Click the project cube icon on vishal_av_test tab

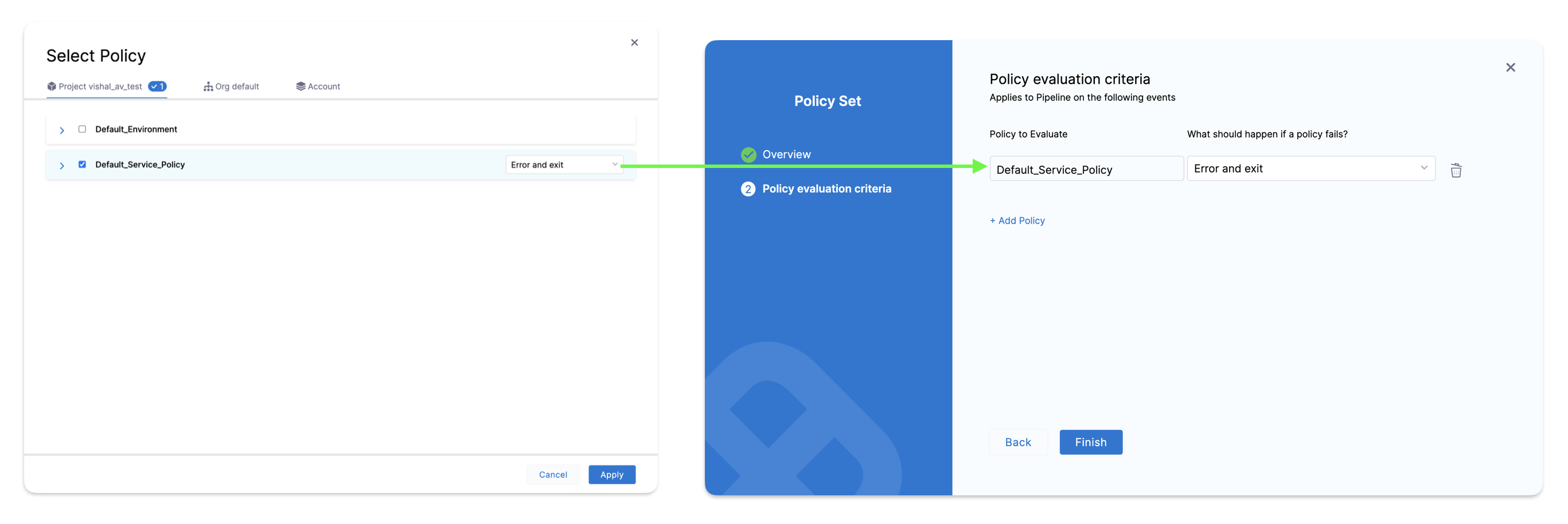click(x=52, y=86)
